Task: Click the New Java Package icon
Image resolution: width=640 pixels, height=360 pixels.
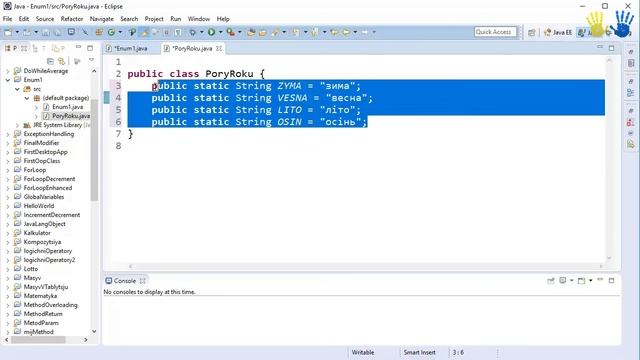Action: coord(99,32)
